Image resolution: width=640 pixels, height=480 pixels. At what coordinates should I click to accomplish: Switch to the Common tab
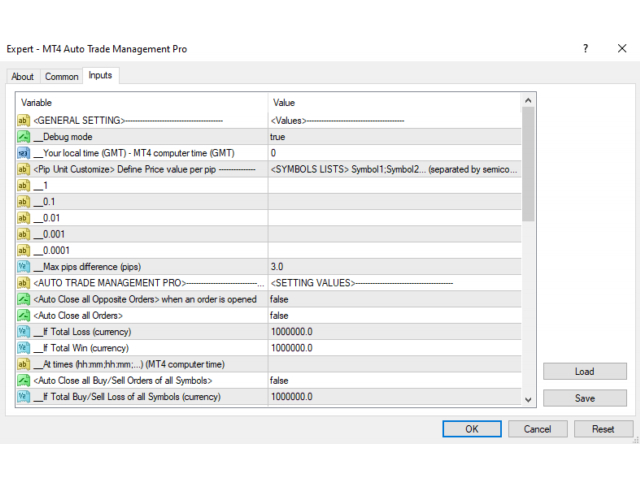(x=62, y=77)
